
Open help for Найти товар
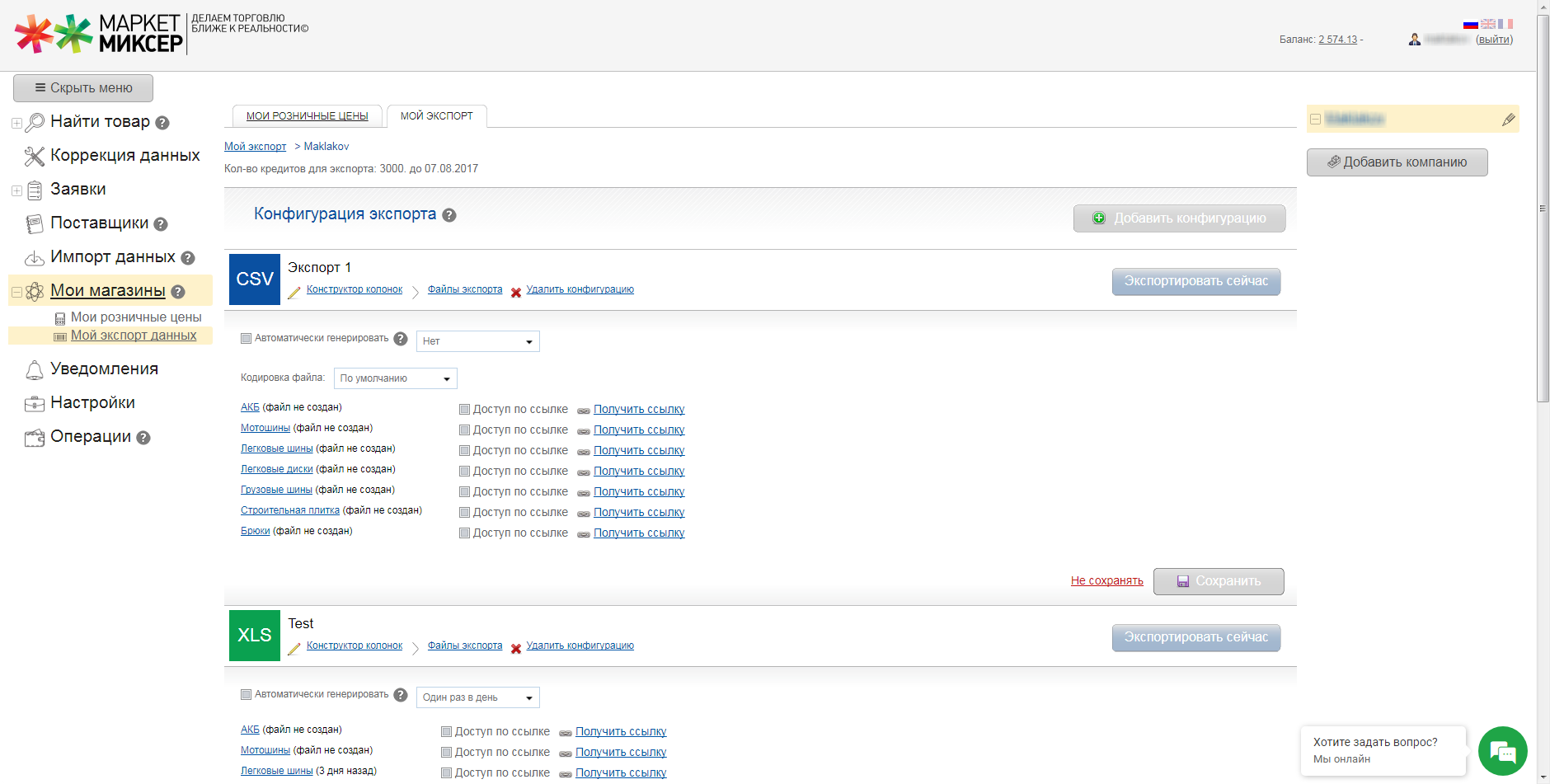pos(162,123)
